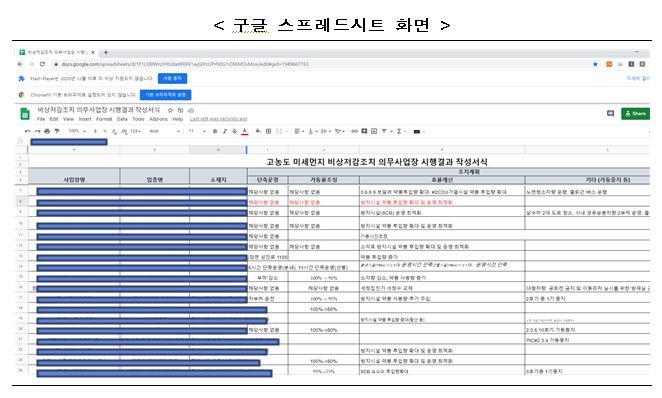Open the Help menu
The height and width of the screenshot is (398, 662).
(178, 119)
